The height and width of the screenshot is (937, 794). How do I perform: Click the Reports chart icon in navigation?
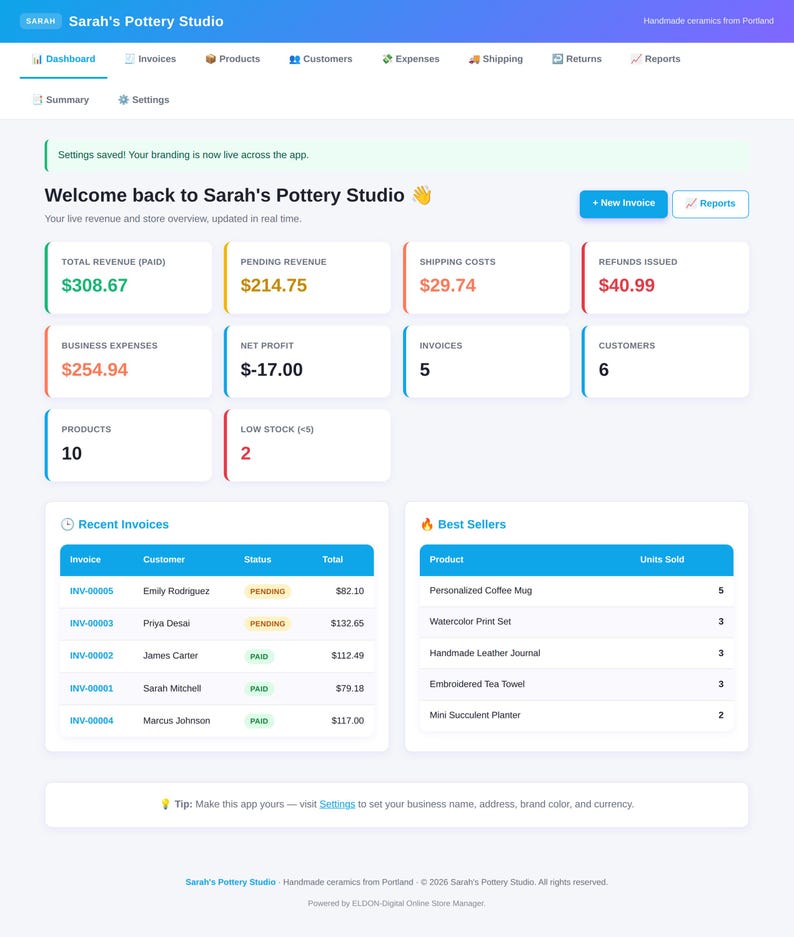(x=636, y=59)
